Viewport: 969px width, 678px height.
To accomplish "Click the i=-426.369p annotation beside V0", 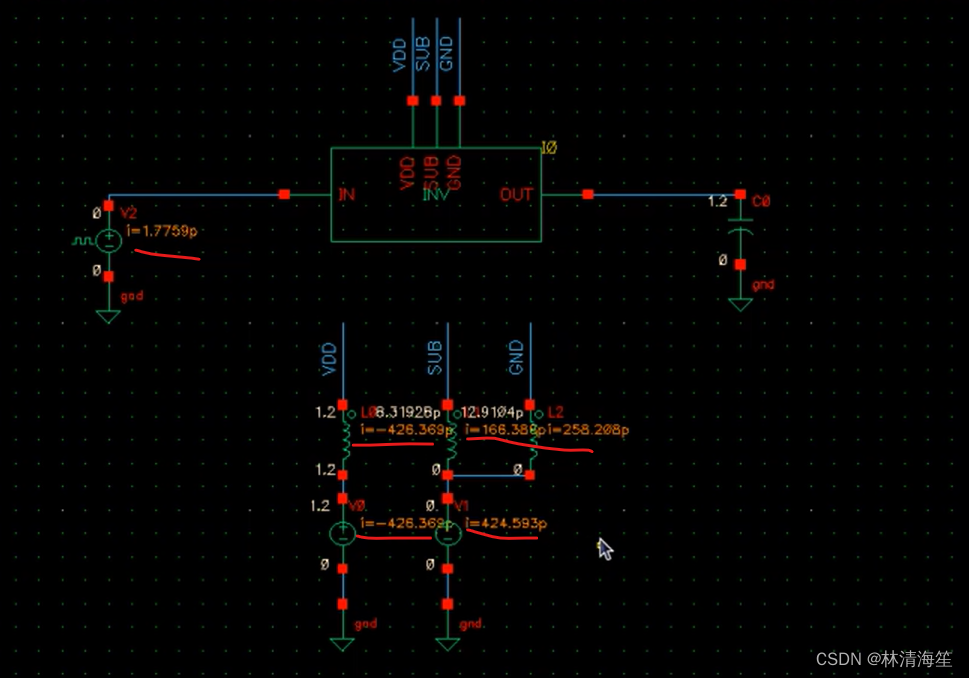I will [x=407, y=523].
